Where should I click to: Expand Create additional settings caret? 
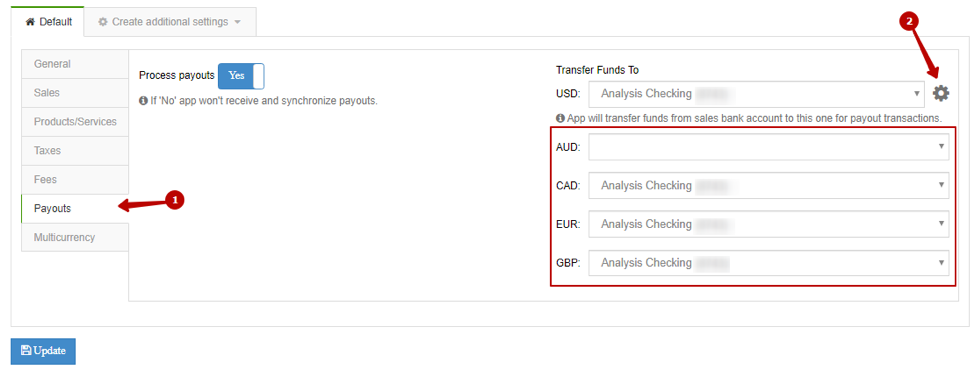pos(238,22)
